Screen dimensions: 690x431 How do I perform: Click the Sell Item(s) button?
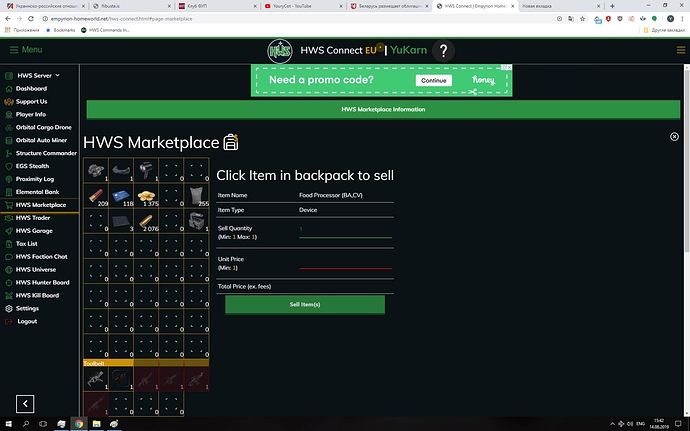[305, 305]
